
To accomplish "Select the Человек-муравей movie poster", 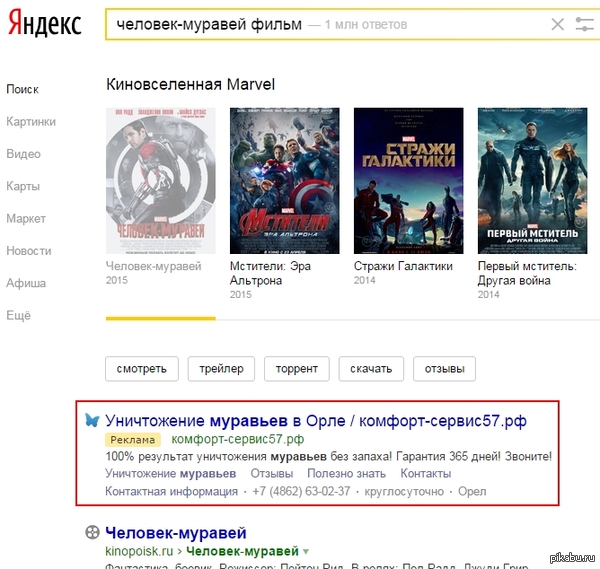I will (x=161, y=181).
